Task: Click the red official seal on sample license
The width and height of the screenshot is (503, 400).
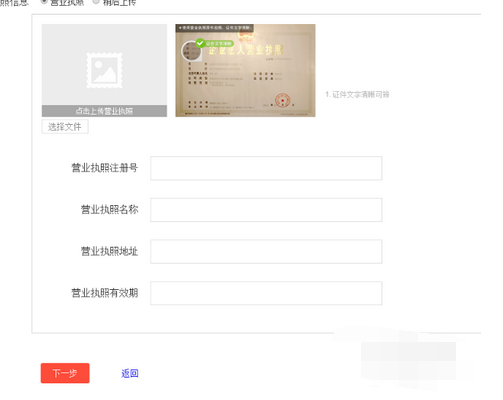Action: pyautogui.click(x=282, y=100)
